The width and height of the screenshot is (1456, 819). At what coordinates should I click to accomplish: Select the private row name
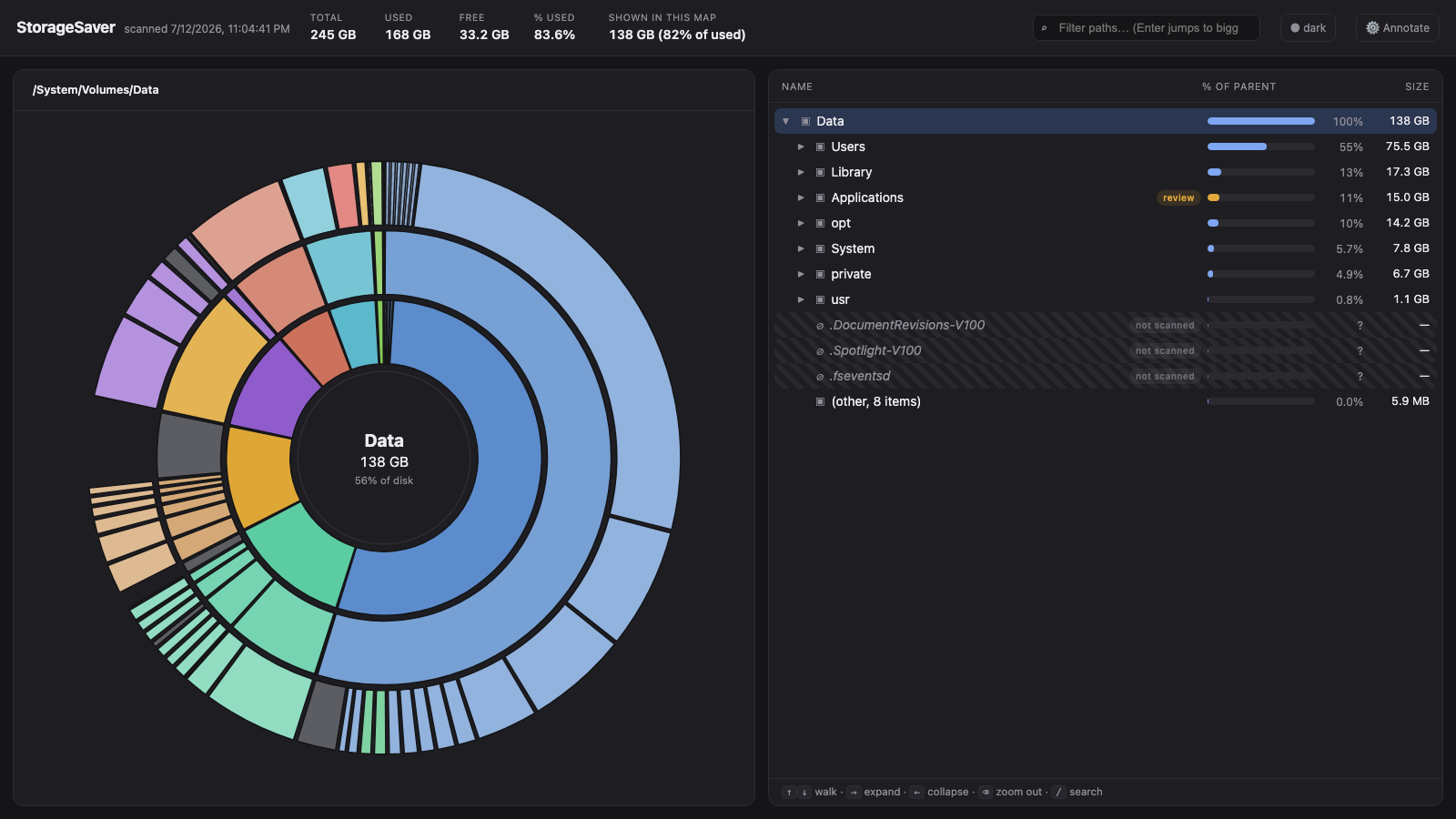[x=851, y=274]
